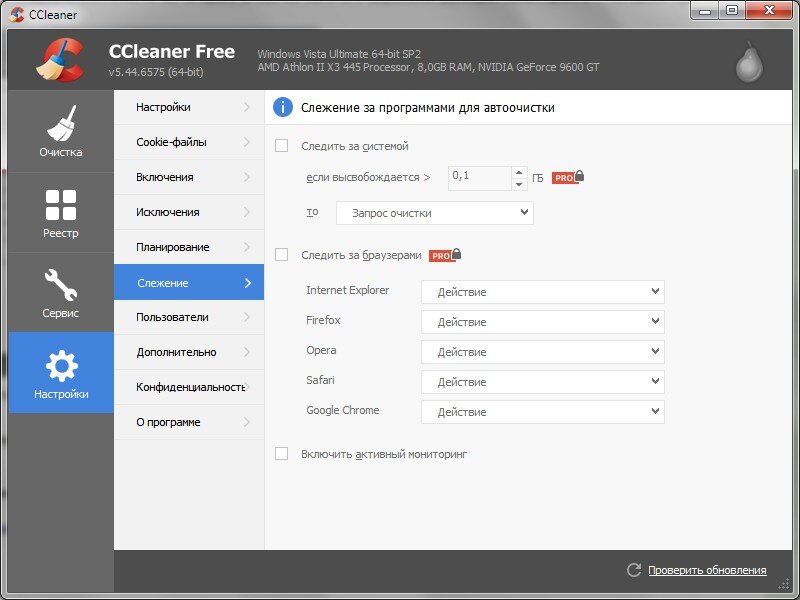The image size is (800, 600).
Task: Decrease the ГБ value with down arrow
Action: click(519, 184)
